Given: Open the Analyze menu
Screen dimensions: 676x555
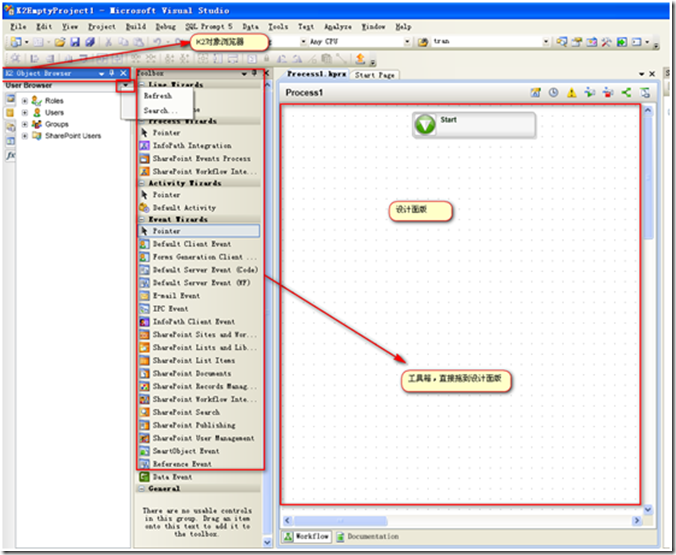Looking at the screenshot, I should (338, 27).
